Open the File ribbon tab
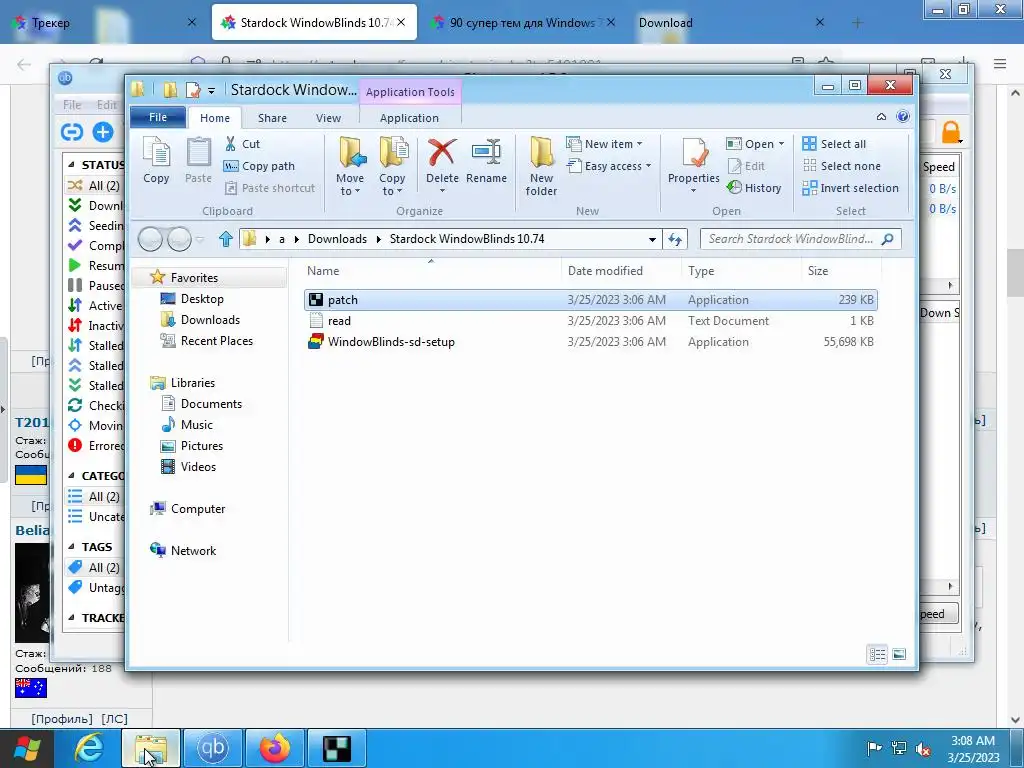This screenshot has width=1024, height=768. 158,118
